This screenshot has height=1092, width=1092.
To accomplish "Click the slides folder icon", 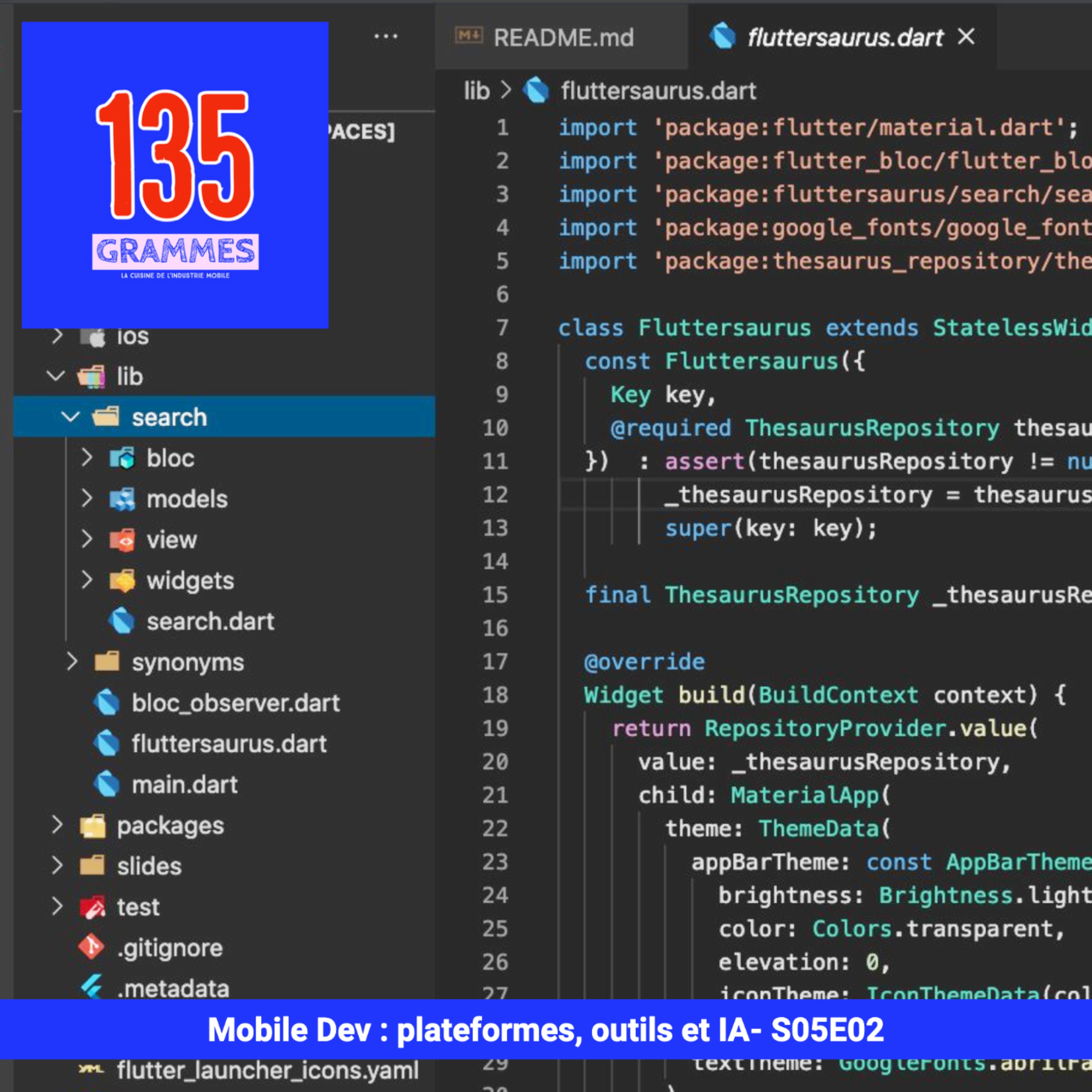I will [92, 865].
